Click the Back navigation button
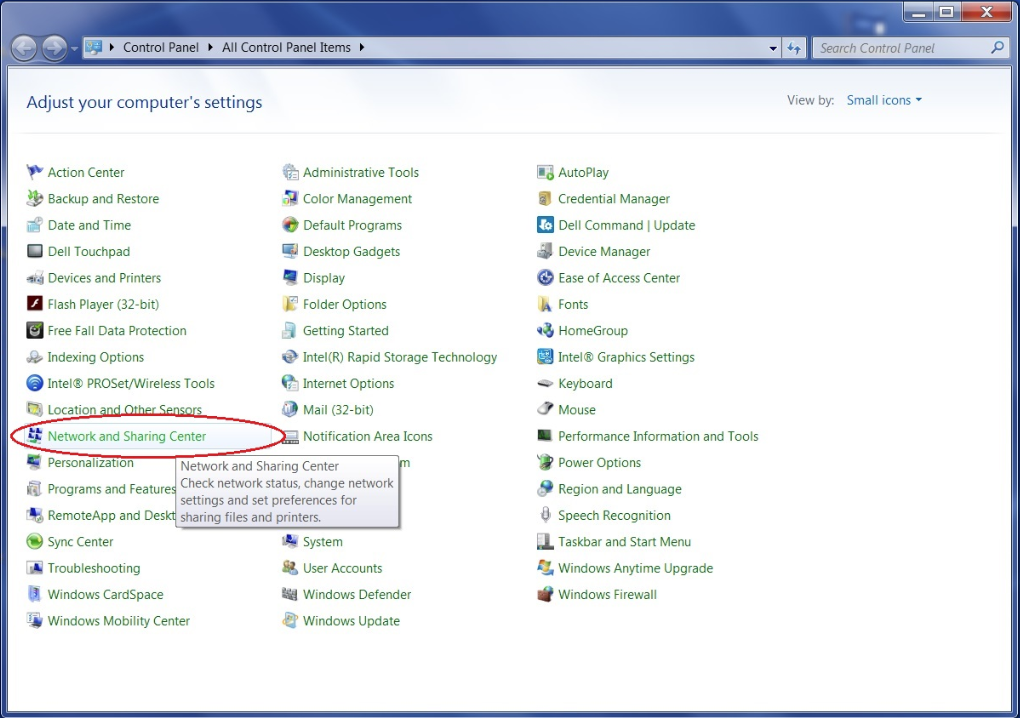The width and height of the screenshot is (1020, 718). pos(24,48)
